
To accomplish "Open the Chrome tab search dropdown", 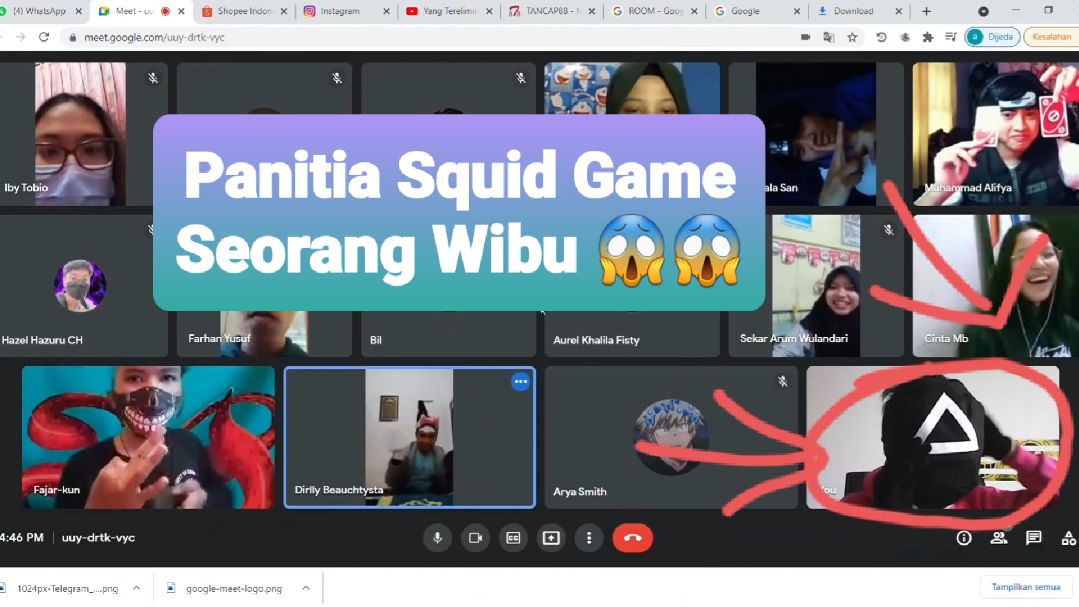I will click(983, 12).
